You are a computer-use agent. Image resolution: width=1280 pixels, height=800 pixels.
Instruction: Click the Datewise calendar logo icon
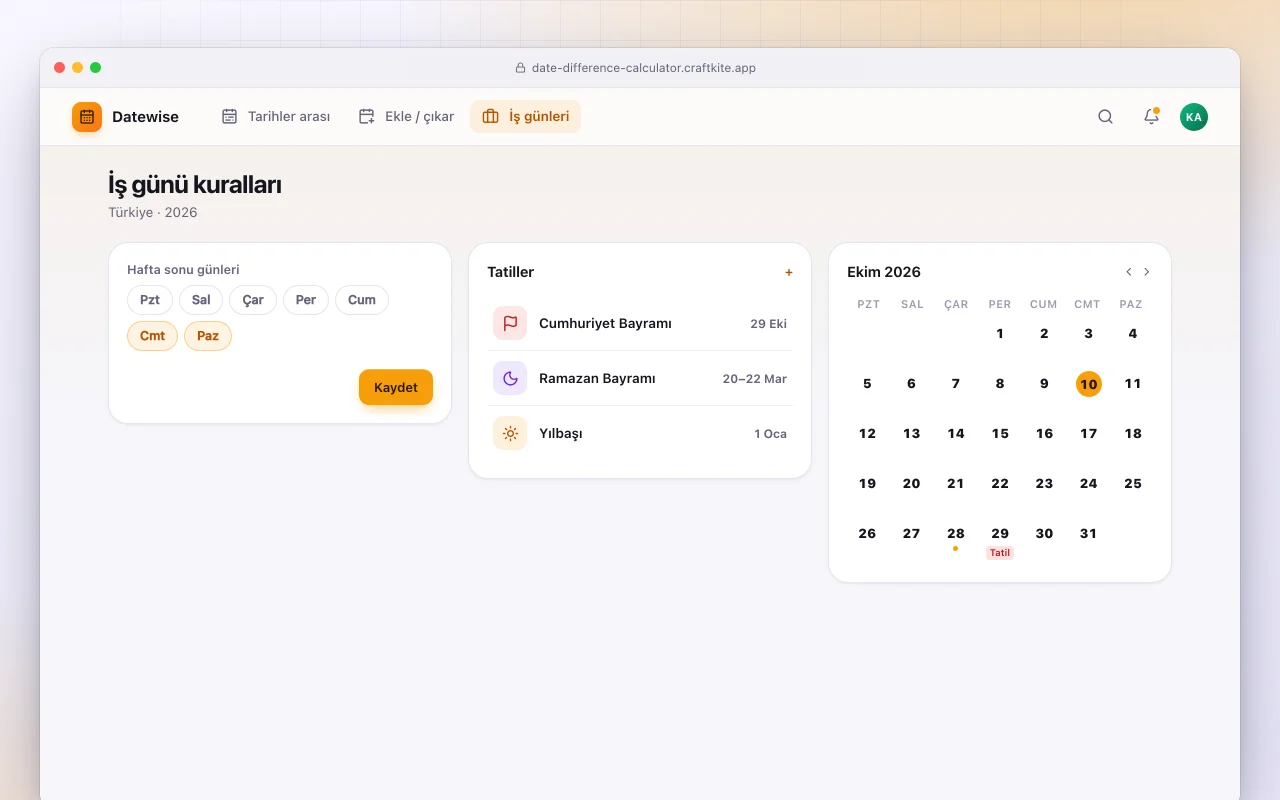point(87,117)
